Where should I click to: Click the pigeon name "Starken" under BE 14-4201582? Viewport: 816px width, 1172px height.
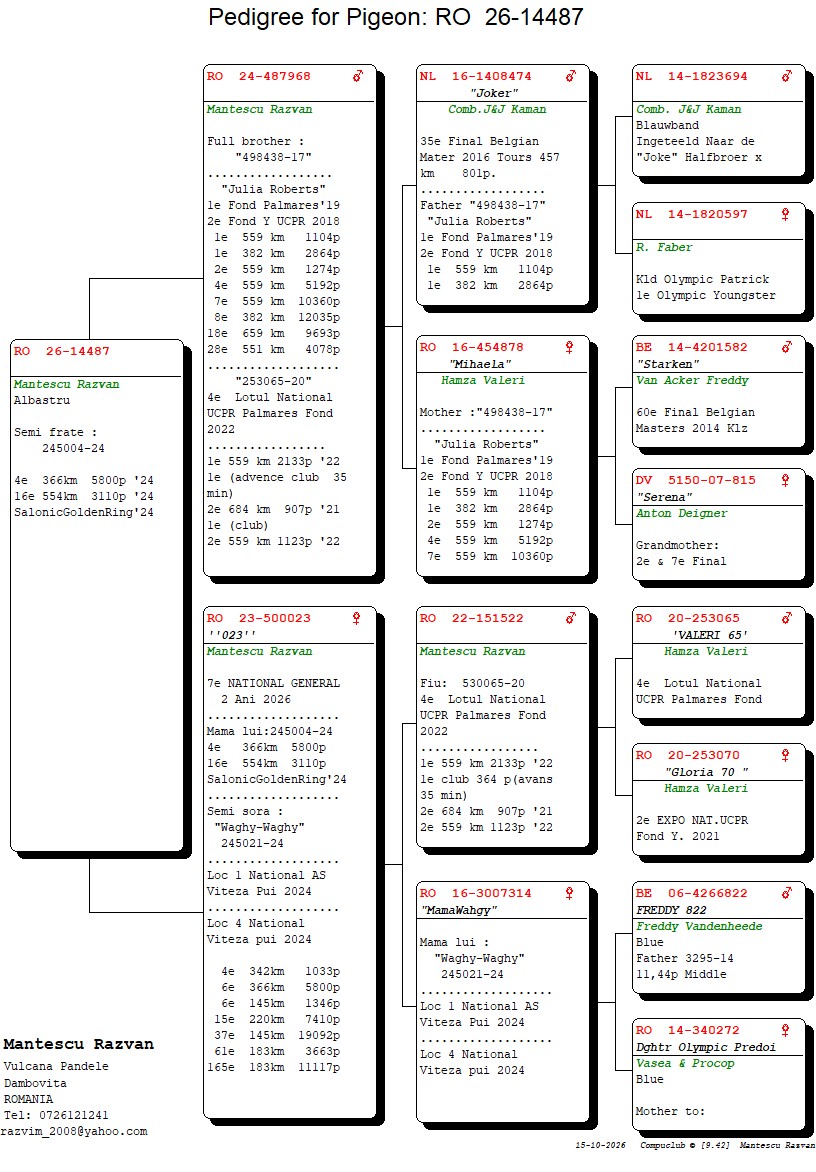coord(668,364)
